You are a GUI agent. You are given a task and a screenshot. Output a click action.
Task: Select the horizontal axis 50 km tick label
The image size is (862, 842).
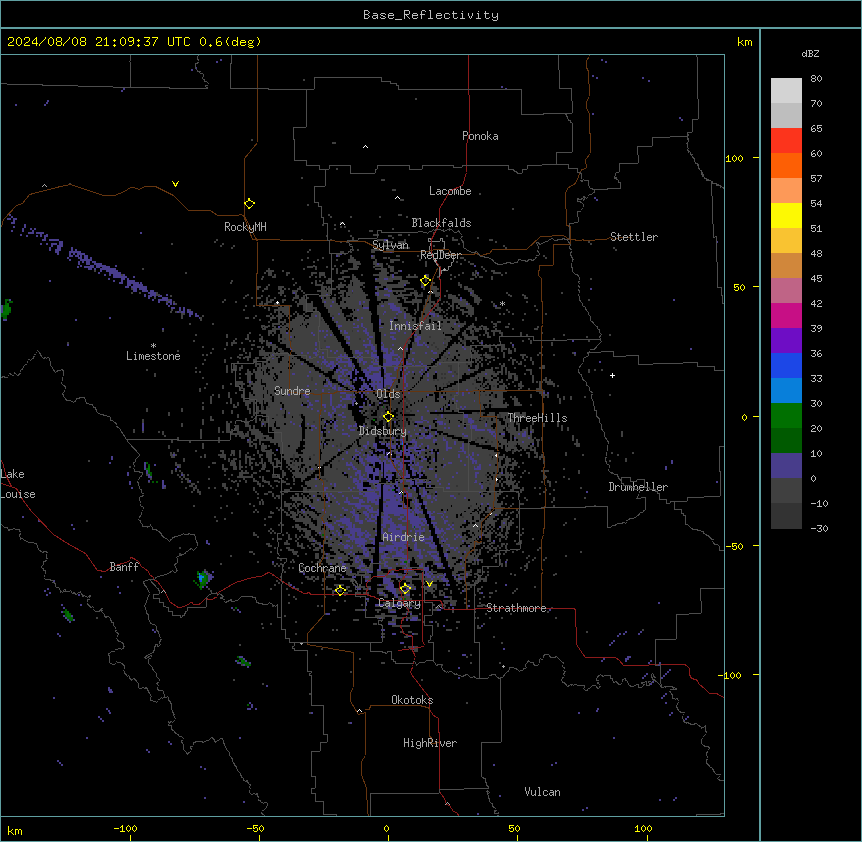pos(514,828)
